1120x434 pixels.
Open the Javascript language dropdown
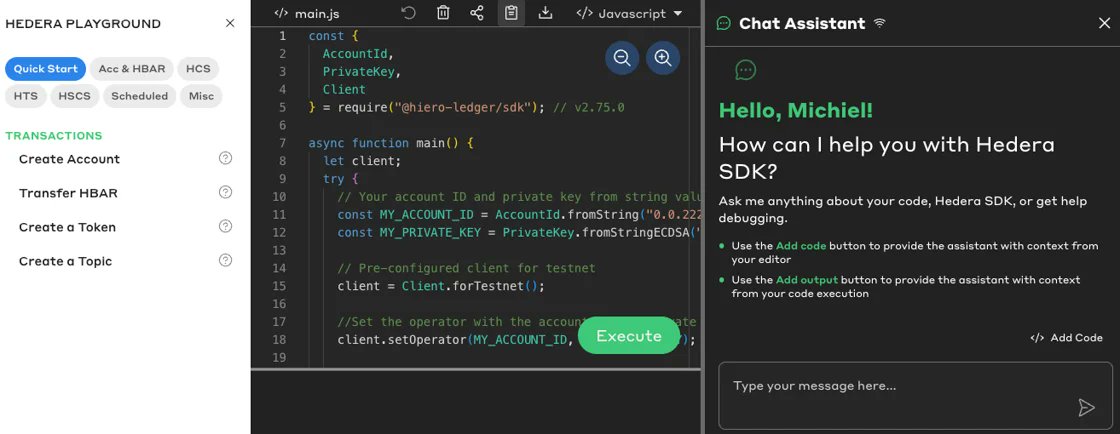coord(629,13)
